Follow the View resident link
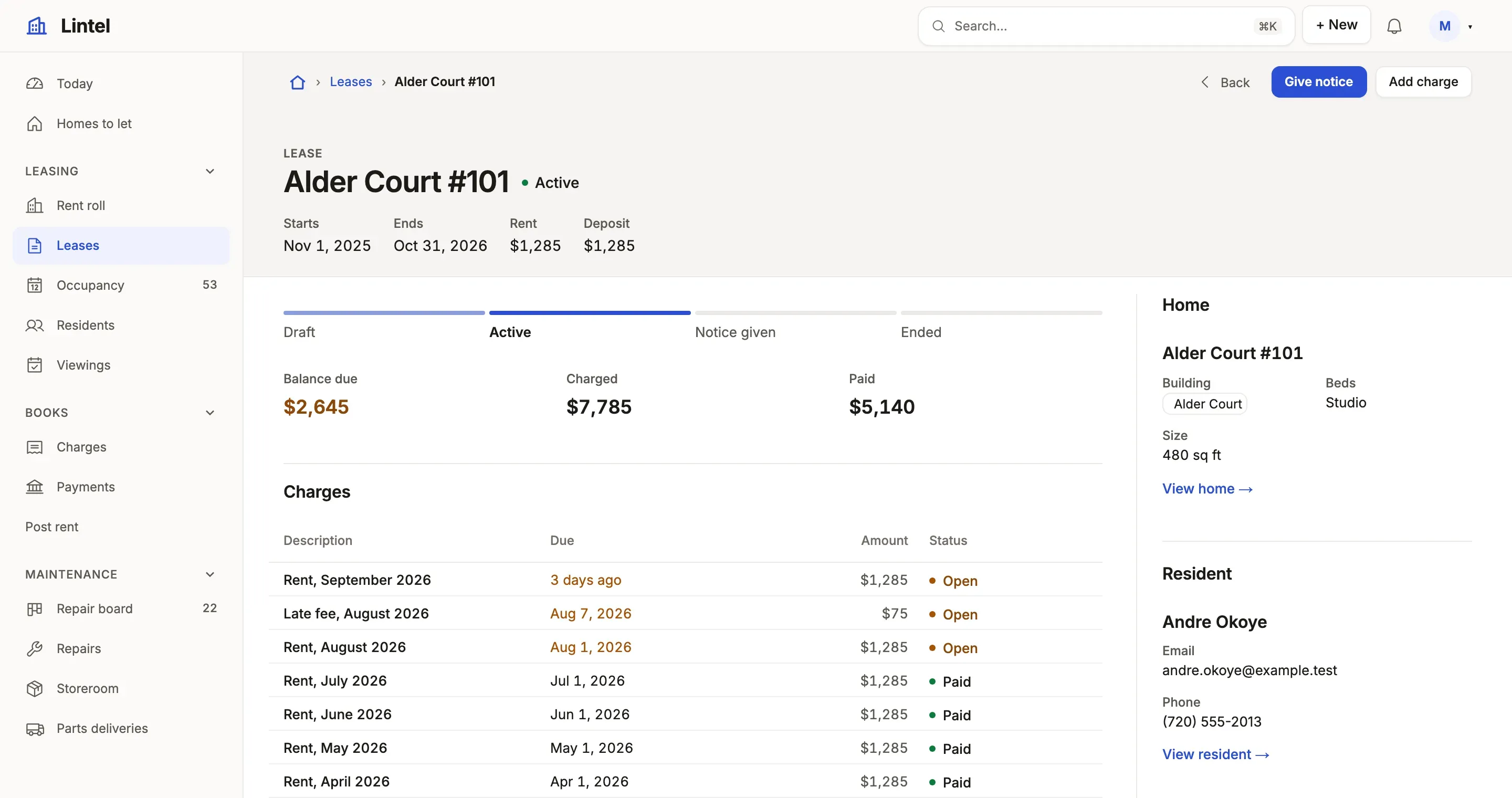Screen dimensions: 1512x798 (1215, 754)
